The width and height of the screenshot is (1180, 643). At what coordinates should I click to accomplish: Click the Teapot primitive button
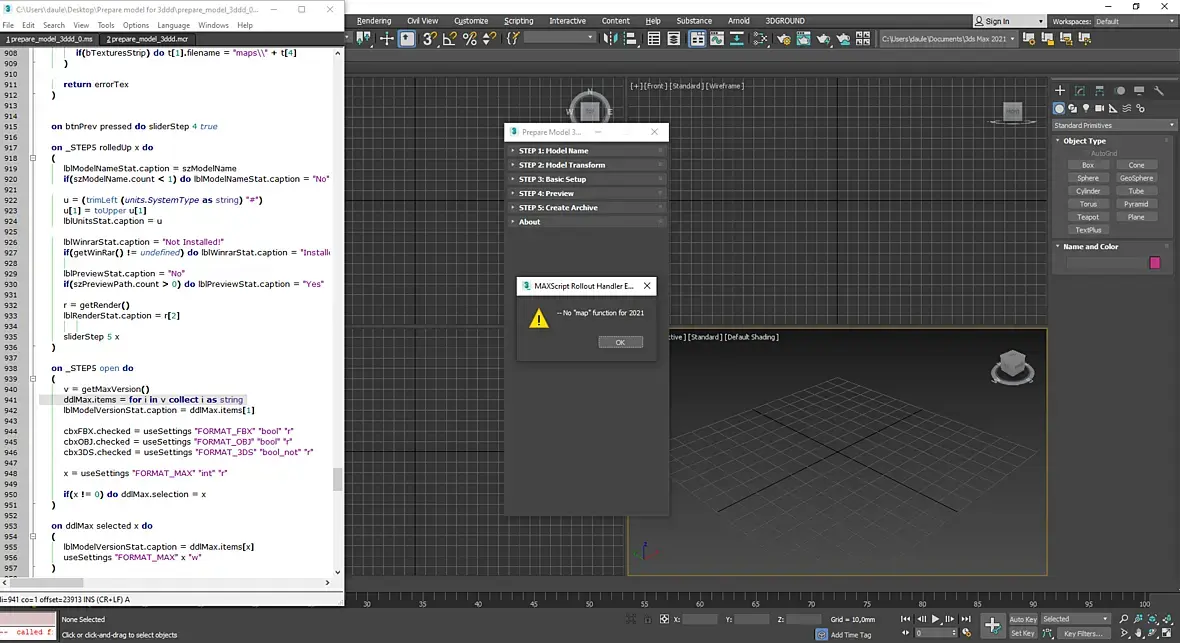pos(1088,217)
